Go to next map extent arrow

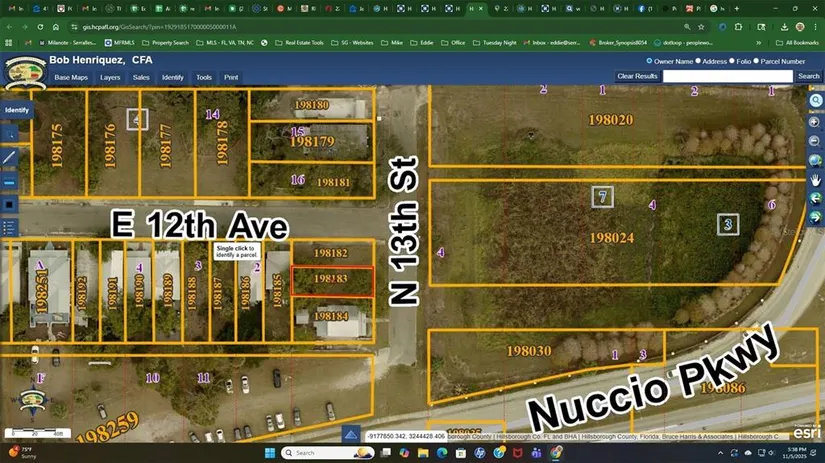coord(815,217)
